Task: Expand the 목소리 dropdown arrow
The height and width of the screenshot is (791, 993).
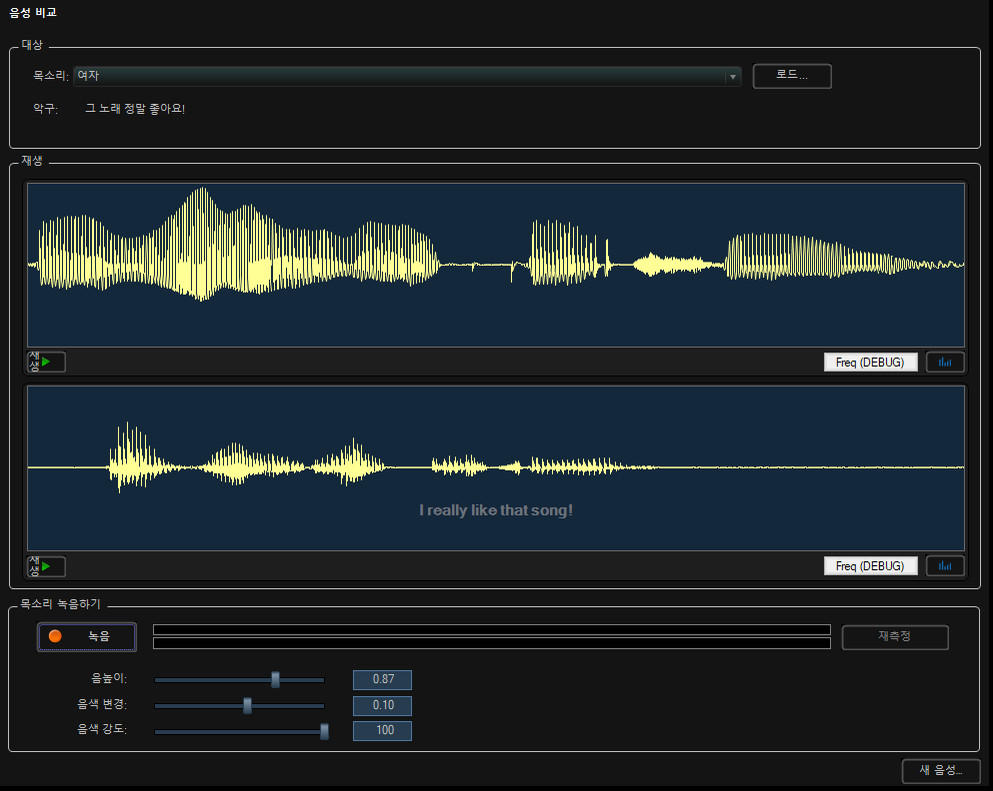Action: [x=733, y=76]
